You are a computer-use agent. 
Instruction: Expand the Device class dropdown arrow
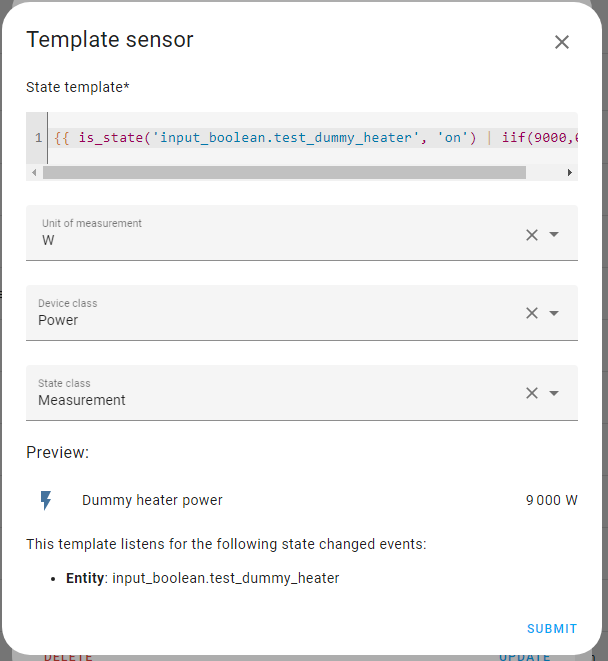555,313
